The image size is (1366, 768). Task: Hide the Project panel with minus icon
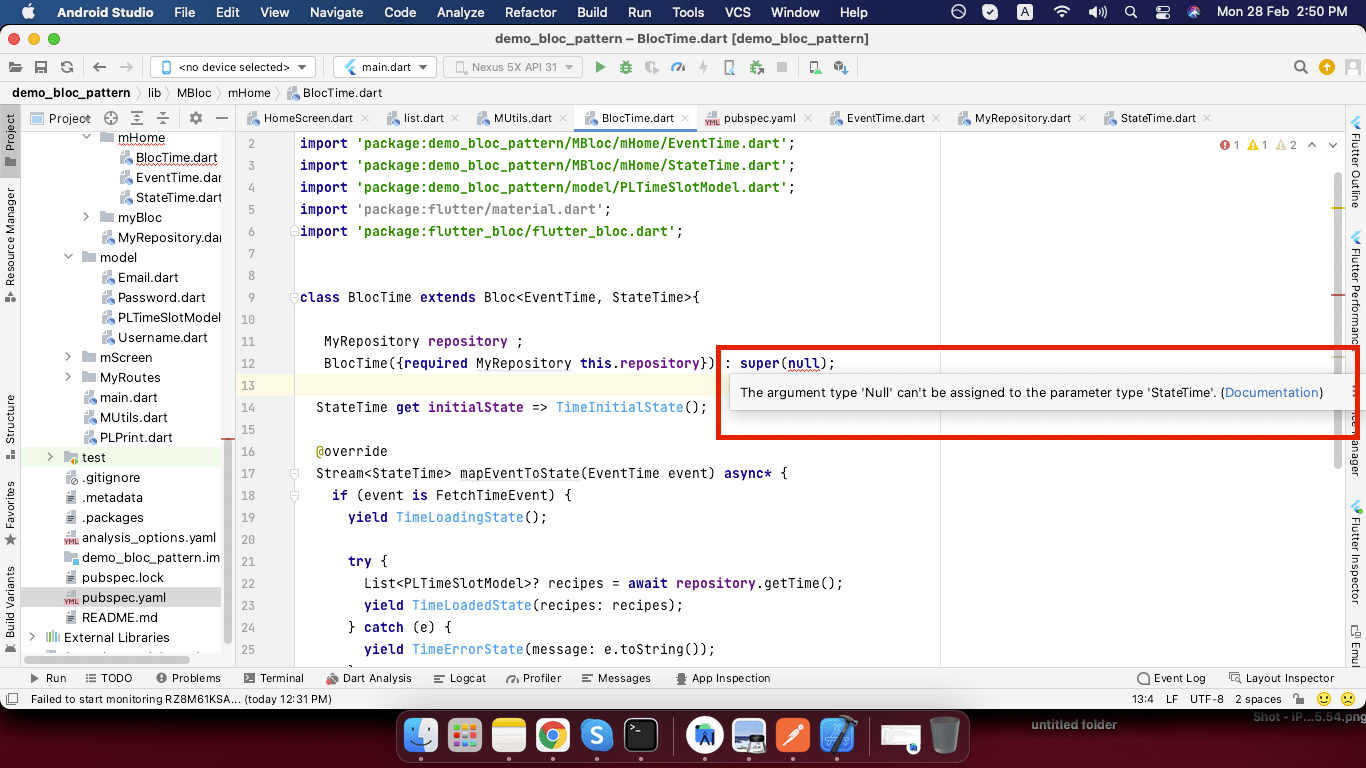[221, 118]
